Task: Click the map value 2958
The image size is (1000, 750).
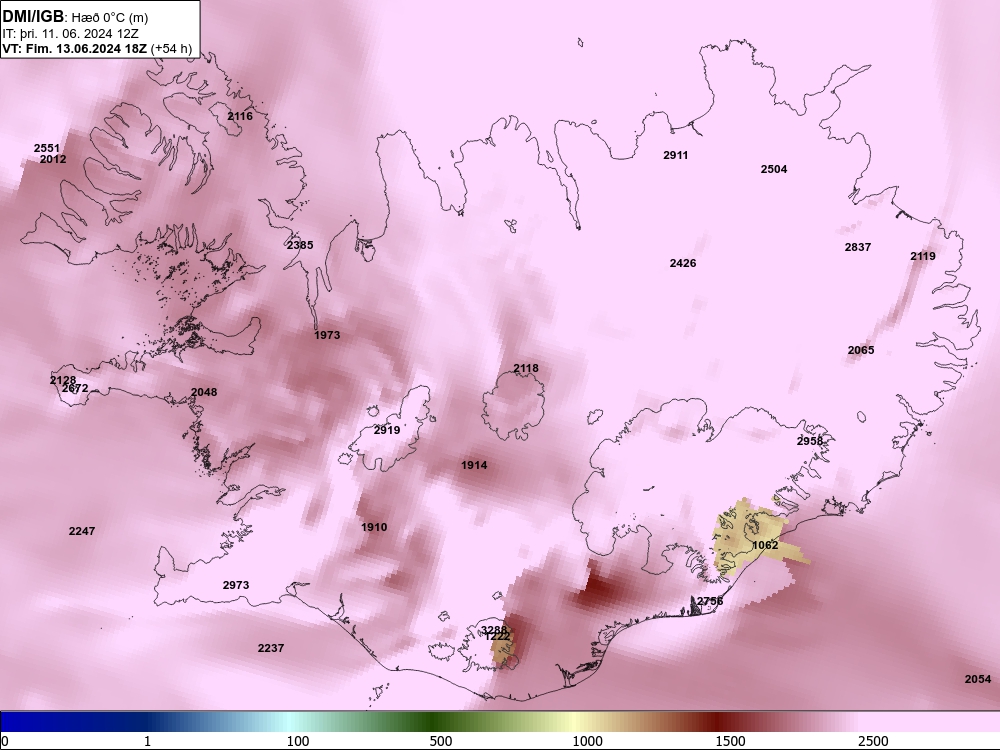Action: 810,441
